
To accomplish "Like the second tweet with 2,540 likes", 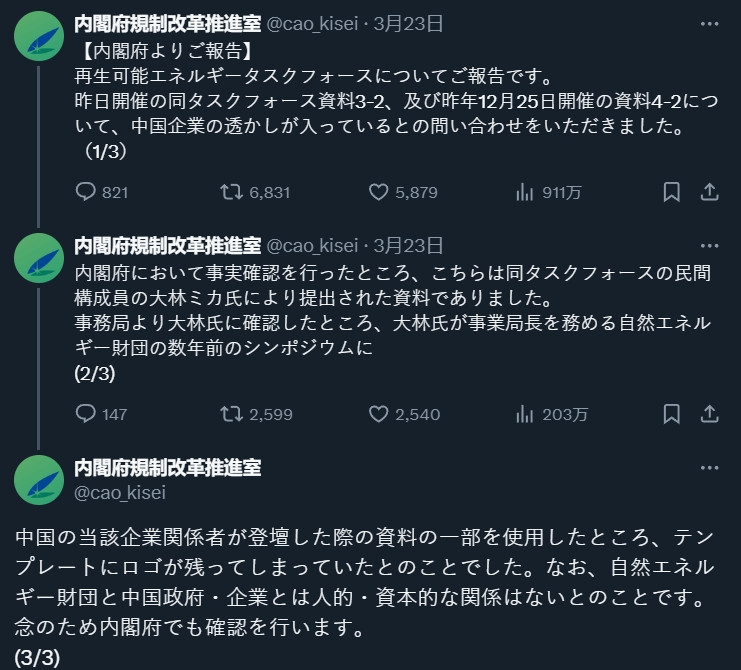I will (x=379, y=414).
